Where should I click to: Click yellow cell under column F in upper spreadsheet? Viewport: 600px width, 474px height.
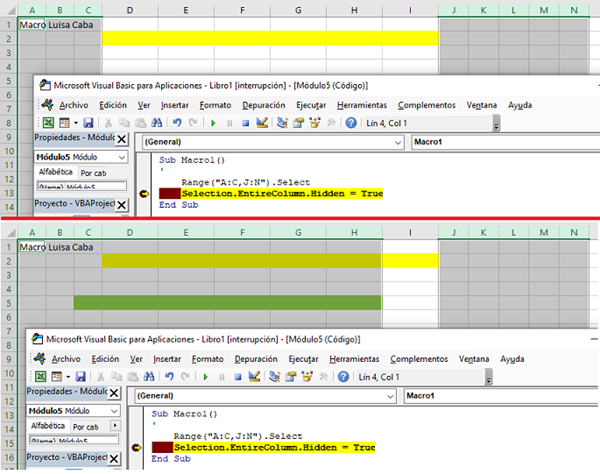pyautogui.click(x=242, y=38)
